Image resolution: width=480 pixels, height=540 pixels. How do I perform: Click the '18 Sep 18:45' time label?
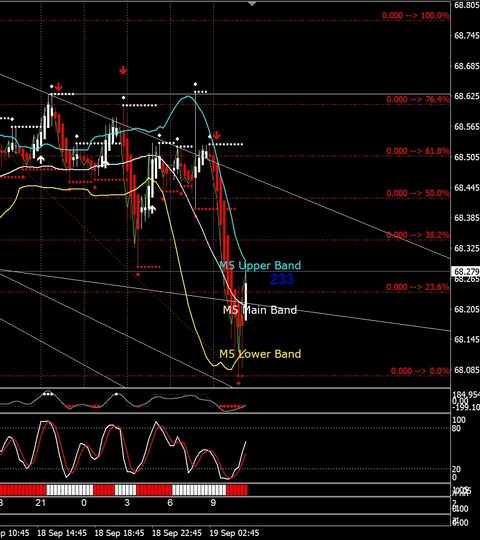pyautogui.click(x=119, y=533)
